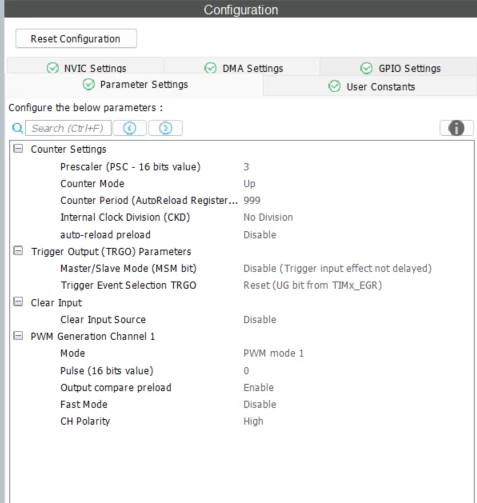The height and width of the screenshot is (503, 477).
Task: Edit the Counter Period value 999
Action: click(252, 200)
